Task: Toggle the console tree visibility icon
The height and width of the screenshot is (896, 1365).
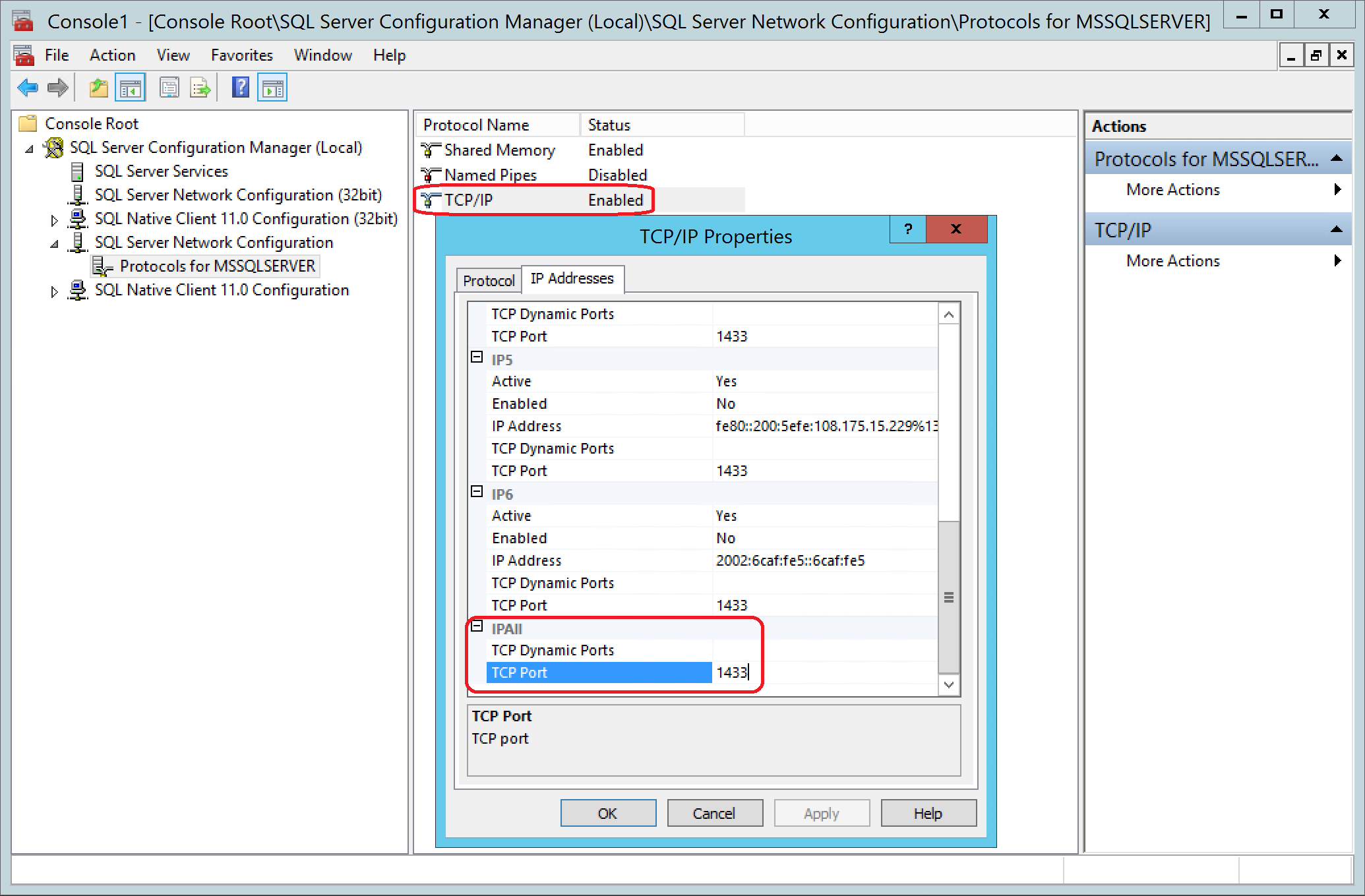Action: (x=130, y=86)
